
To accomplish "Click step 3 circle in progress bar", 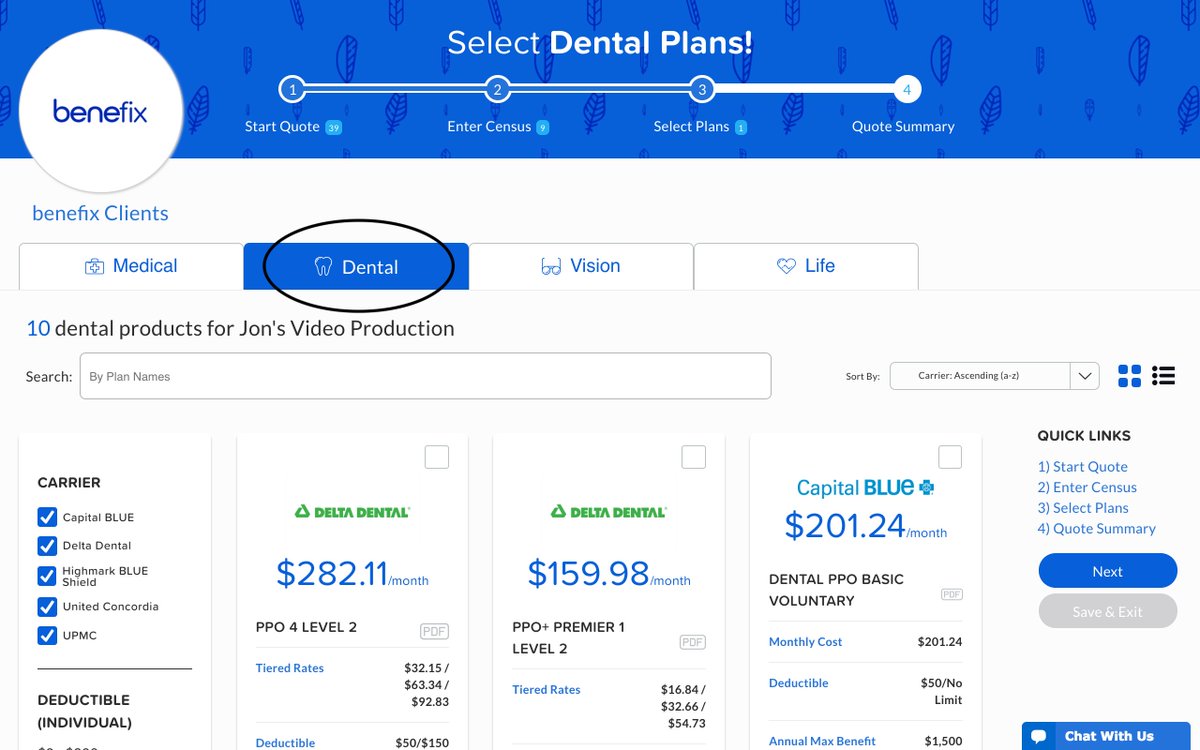I will (702, 90).
